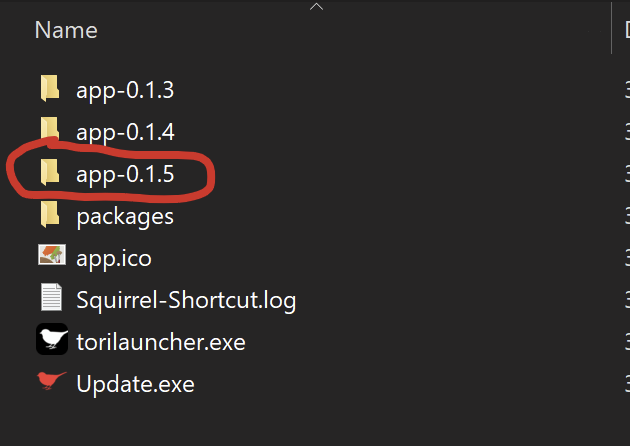Select the app.ico image thumbnail icon
The height and width of the screenshot is (446, 630).
(52, 255)
